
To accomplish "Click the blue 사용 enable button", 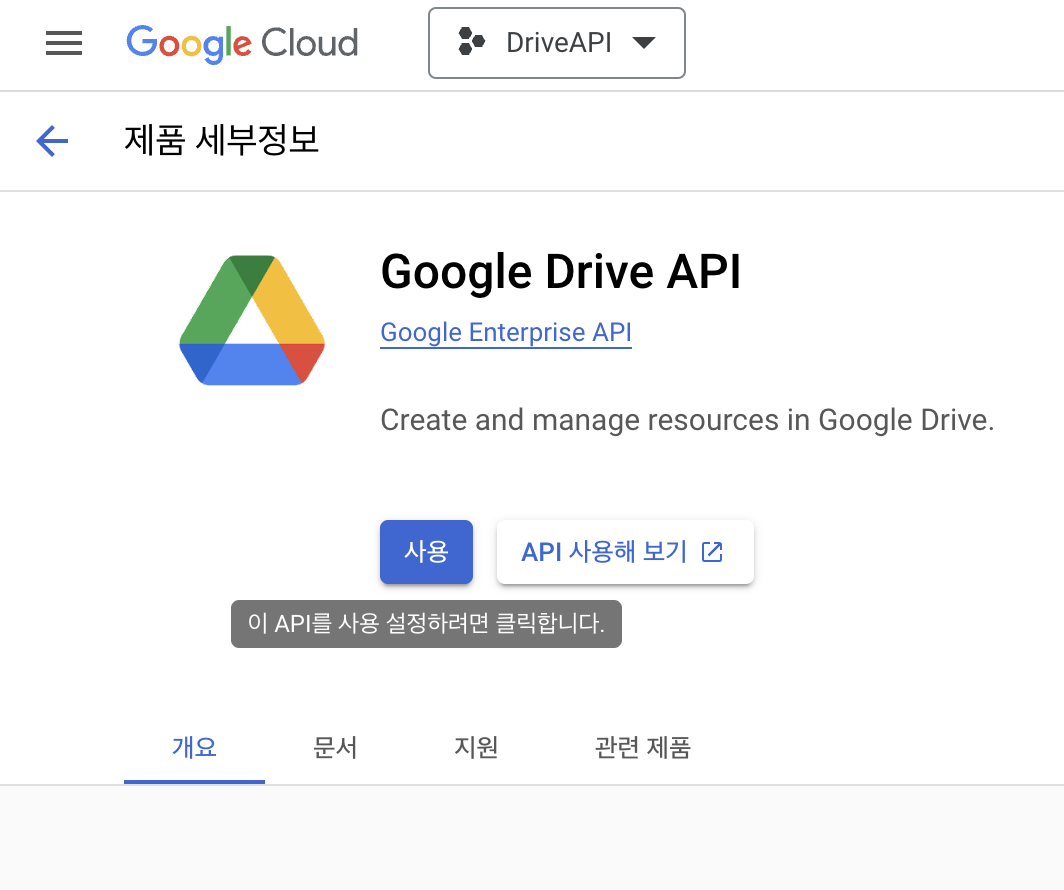I will pyautogui.click(x=426, y=552).
